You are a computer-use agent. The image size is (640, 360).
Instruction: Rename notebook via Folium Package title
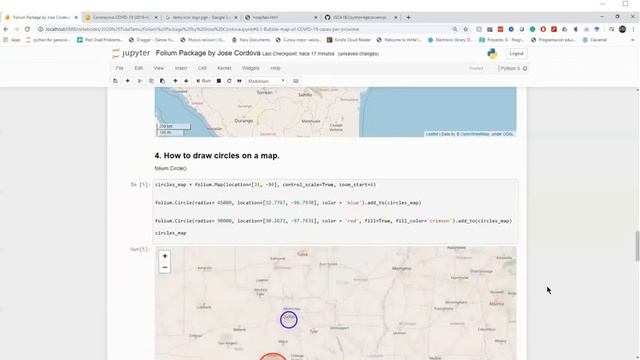click(x=208, y=53)
